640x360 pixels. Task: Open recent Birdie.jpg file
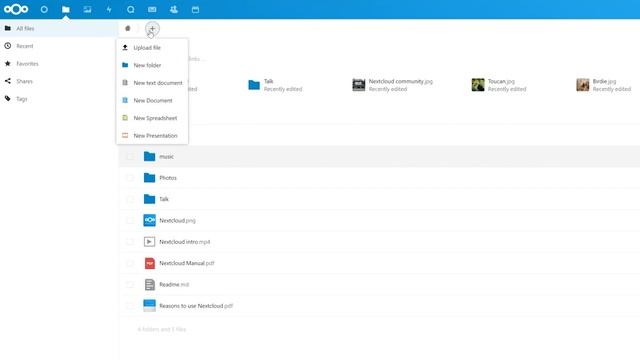[x=604, y=85]
